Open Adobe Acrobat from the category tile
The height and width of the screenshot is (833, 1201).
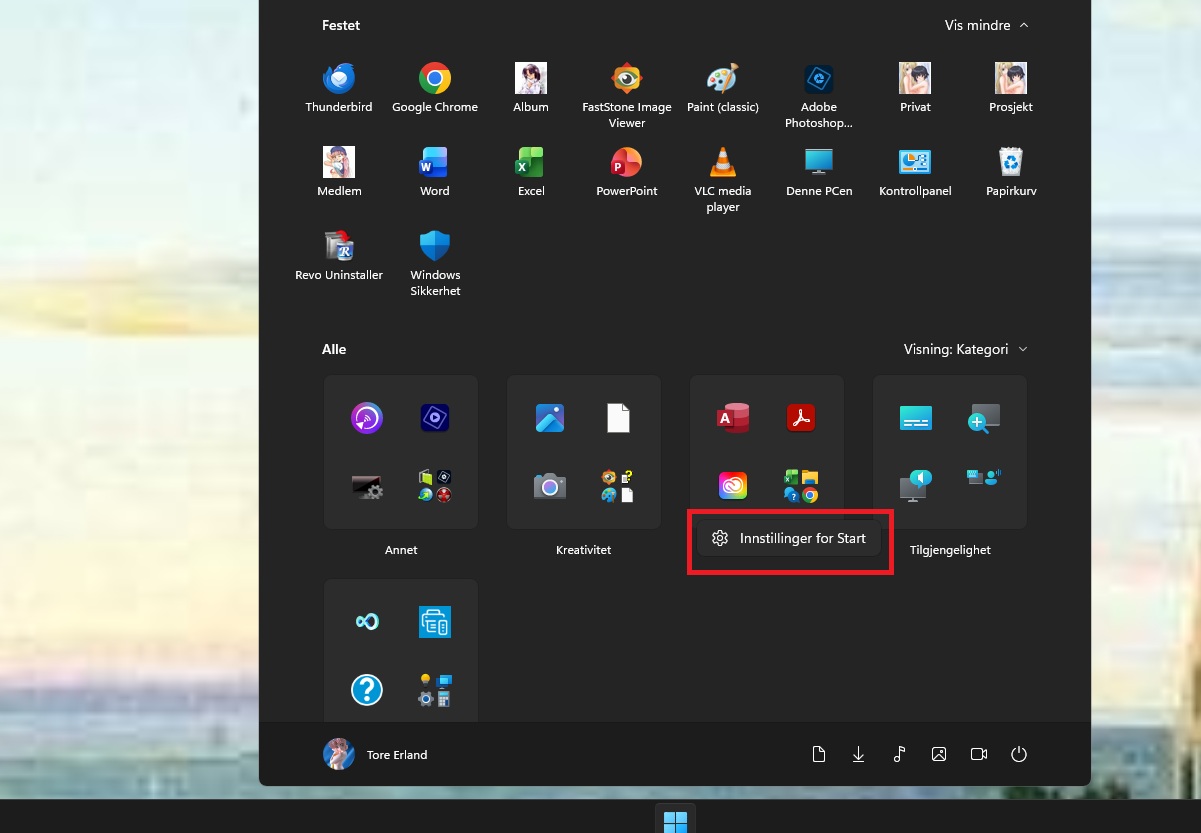(801, 417)
